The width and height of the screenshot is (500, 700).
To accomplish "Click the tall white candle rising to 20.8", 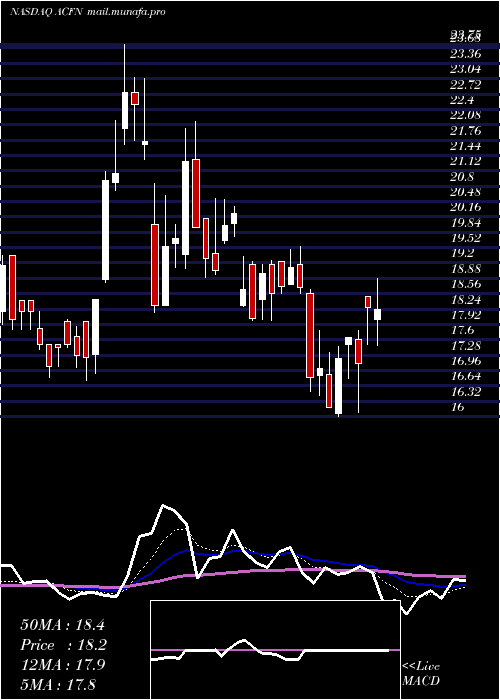I will [x=105, y=227].
